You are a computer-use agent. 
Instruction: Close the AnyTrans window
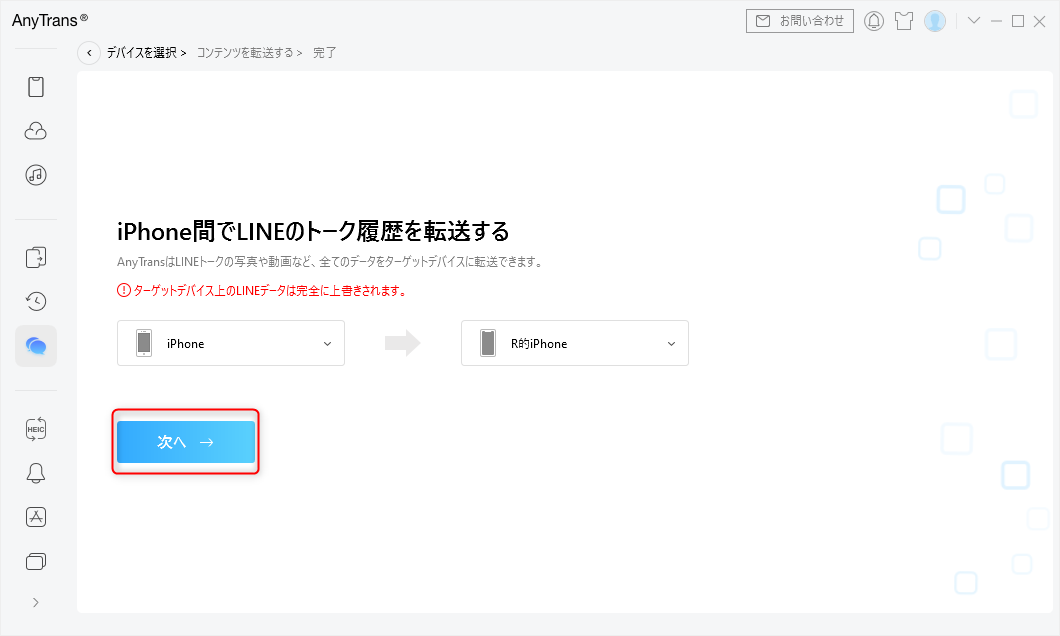coord(1040,21)
